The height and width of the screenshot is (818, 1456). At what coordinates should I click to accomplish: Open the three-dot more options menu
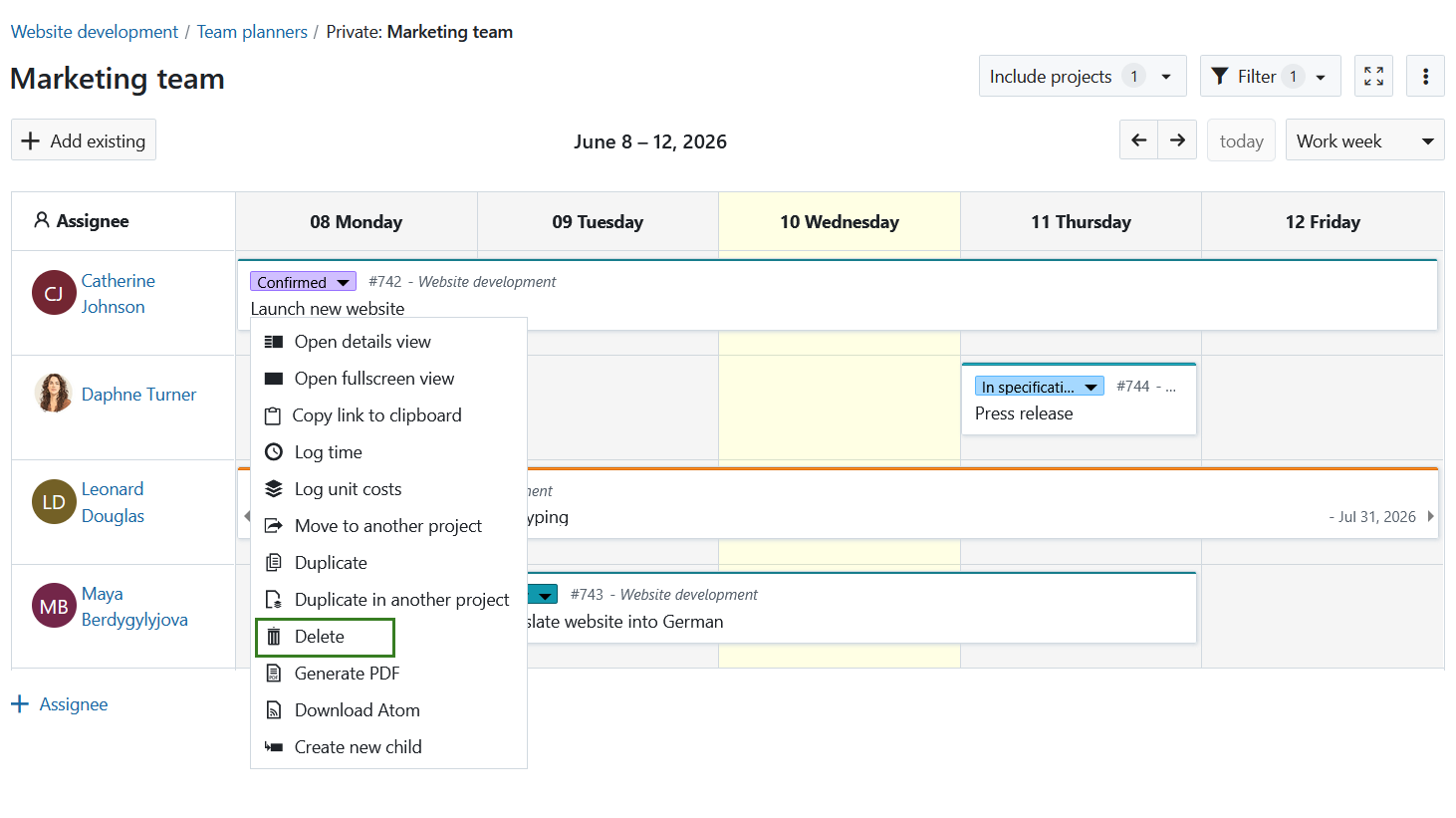(x=1425, y=76)
